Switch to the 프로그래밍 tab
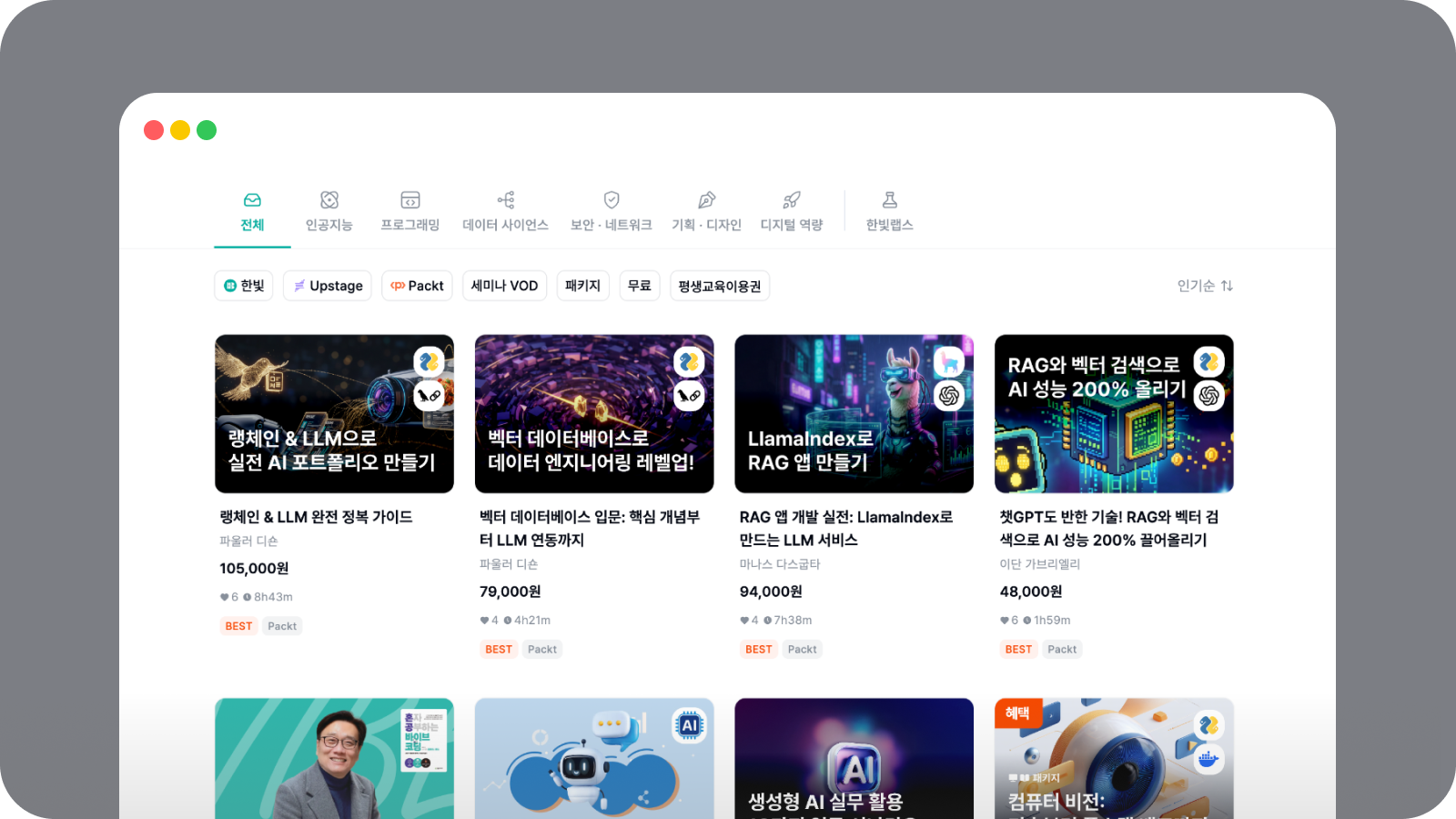 pyautogui.click(x=409, y=212)
